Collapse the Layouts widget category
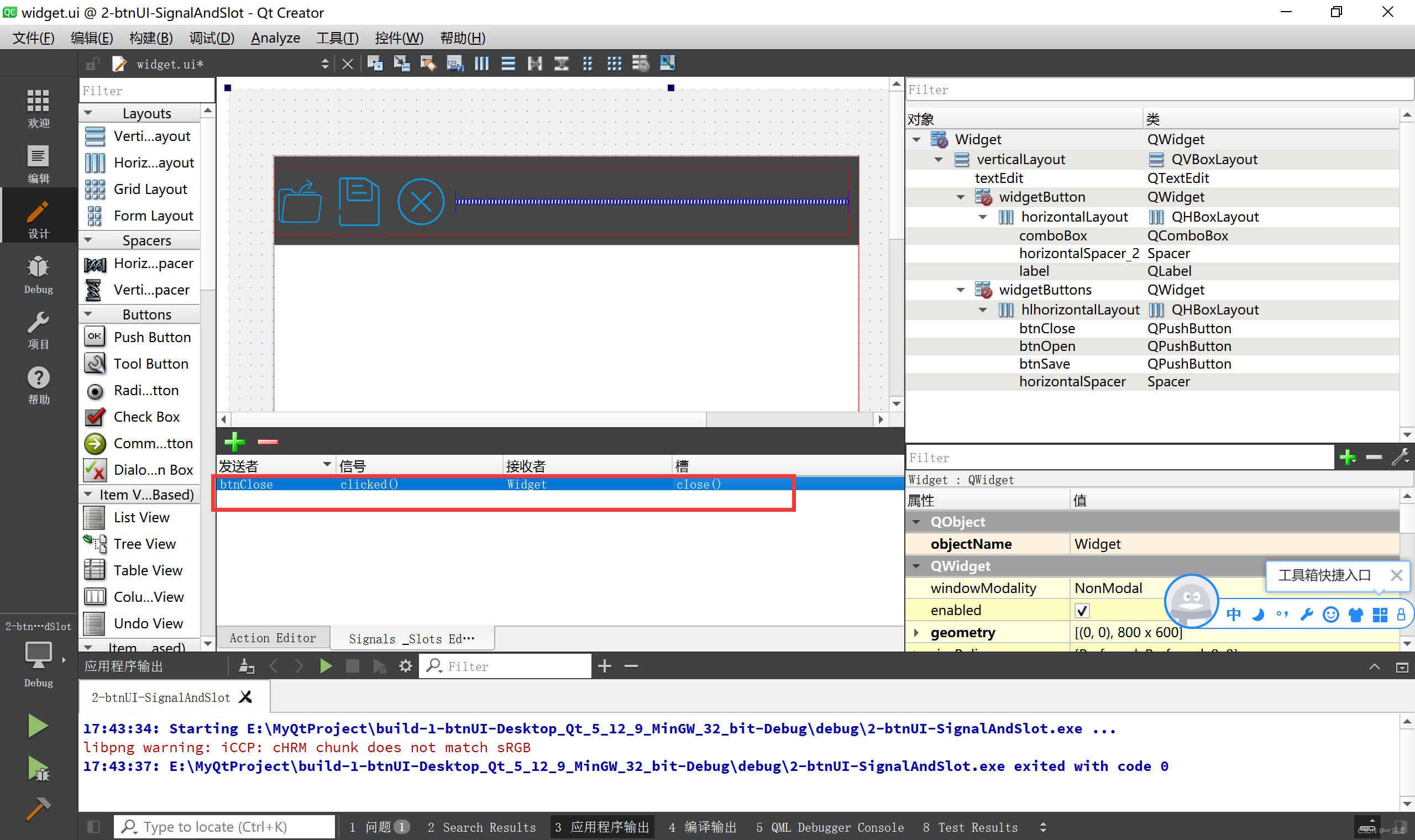The image size is (1415, 840). tap(88, 113)
